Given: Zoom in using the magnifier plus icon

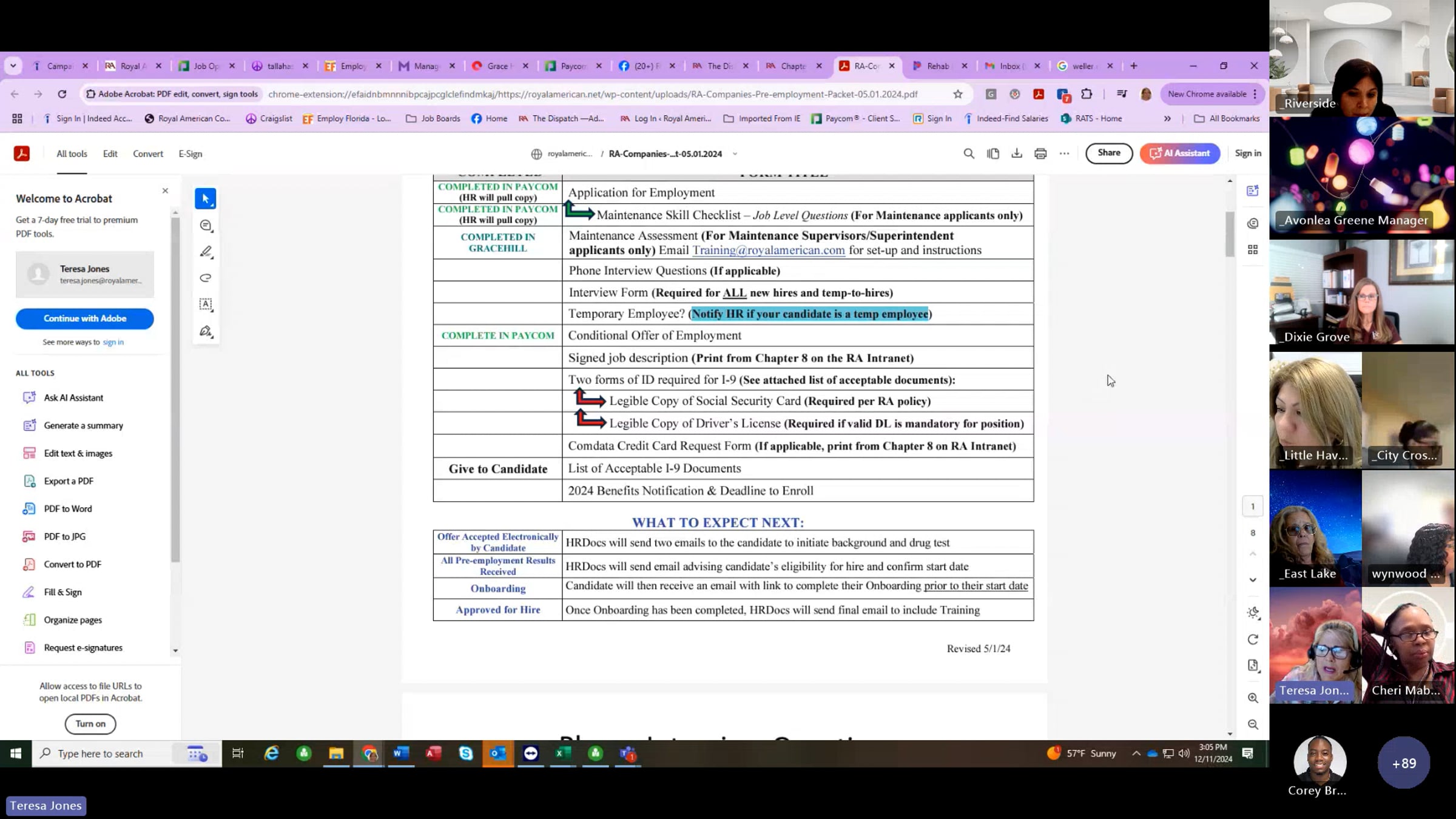Looking at the screenshot, I should click(1253, 698).
